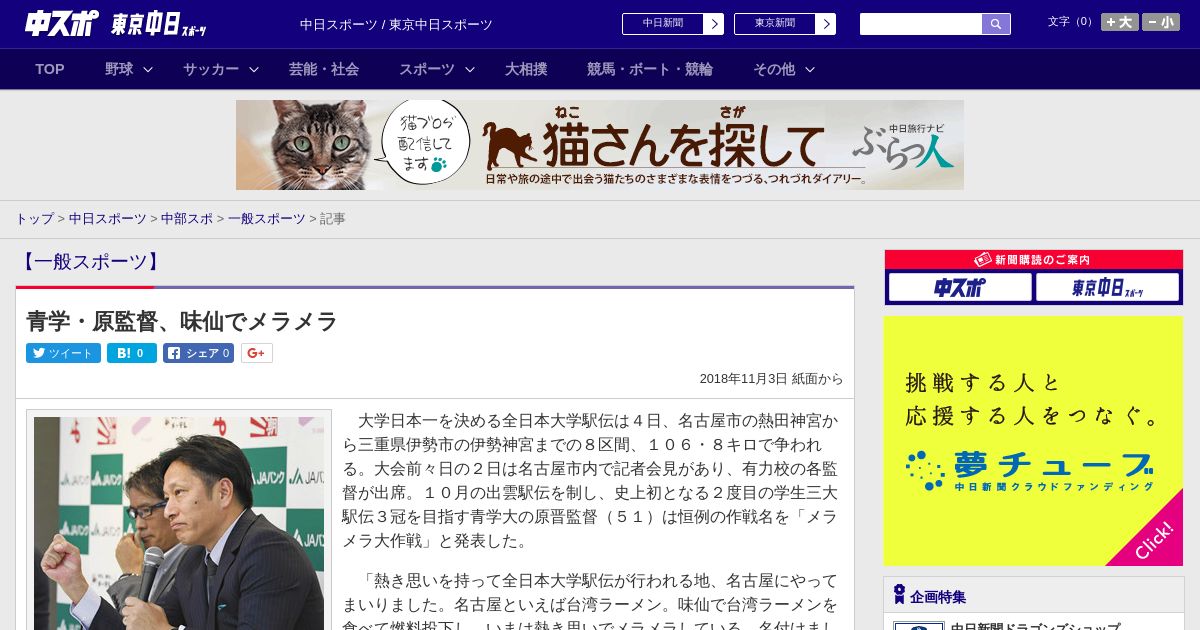Go to トップ breadcrumb link
Screen dimensions: 1200x630
(35, 219)
